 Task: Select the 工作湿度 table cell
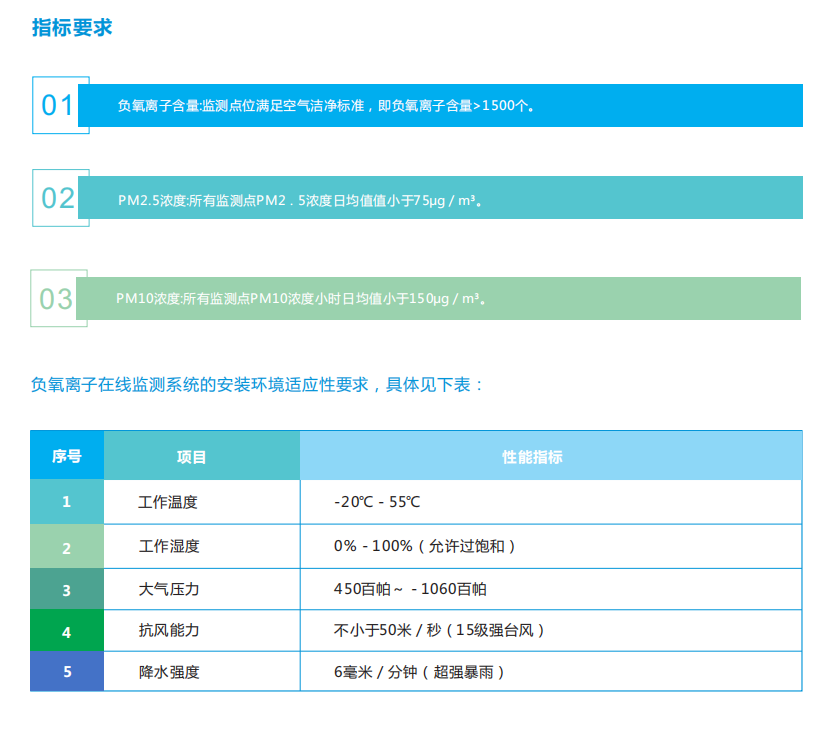coord(167,545)
